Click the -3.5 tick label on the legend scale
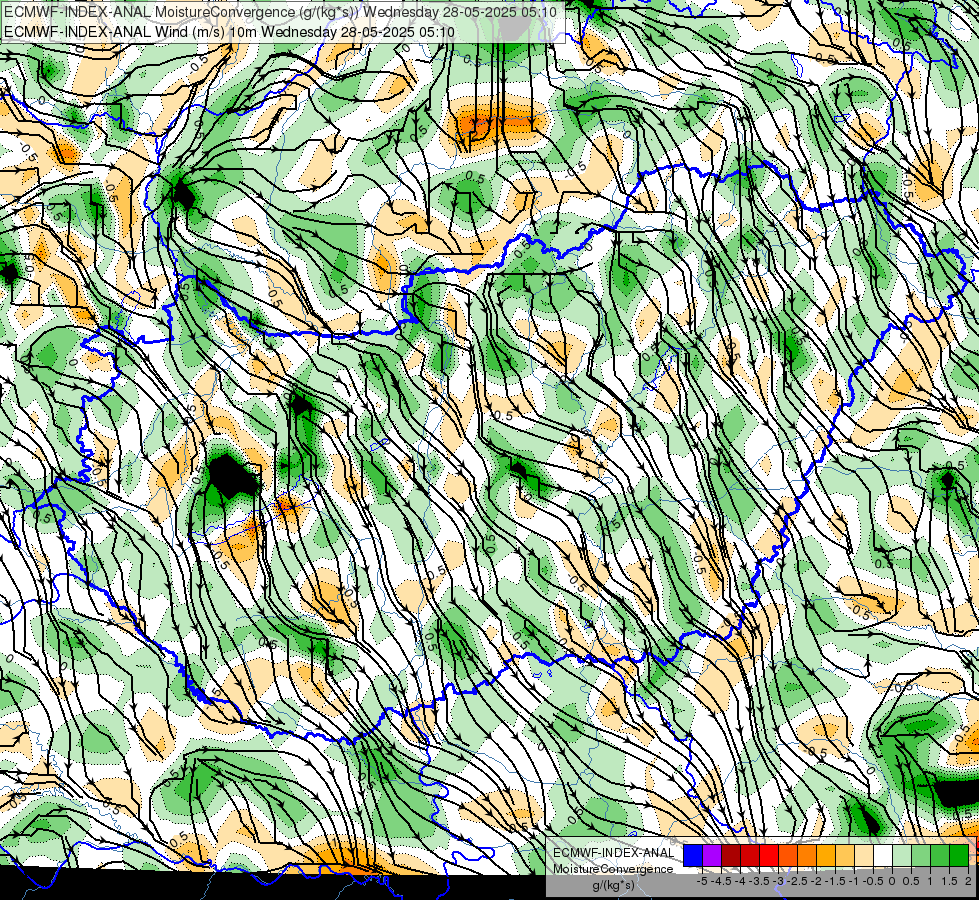Screen dimensions: 979x900 [x=759, y=881]
